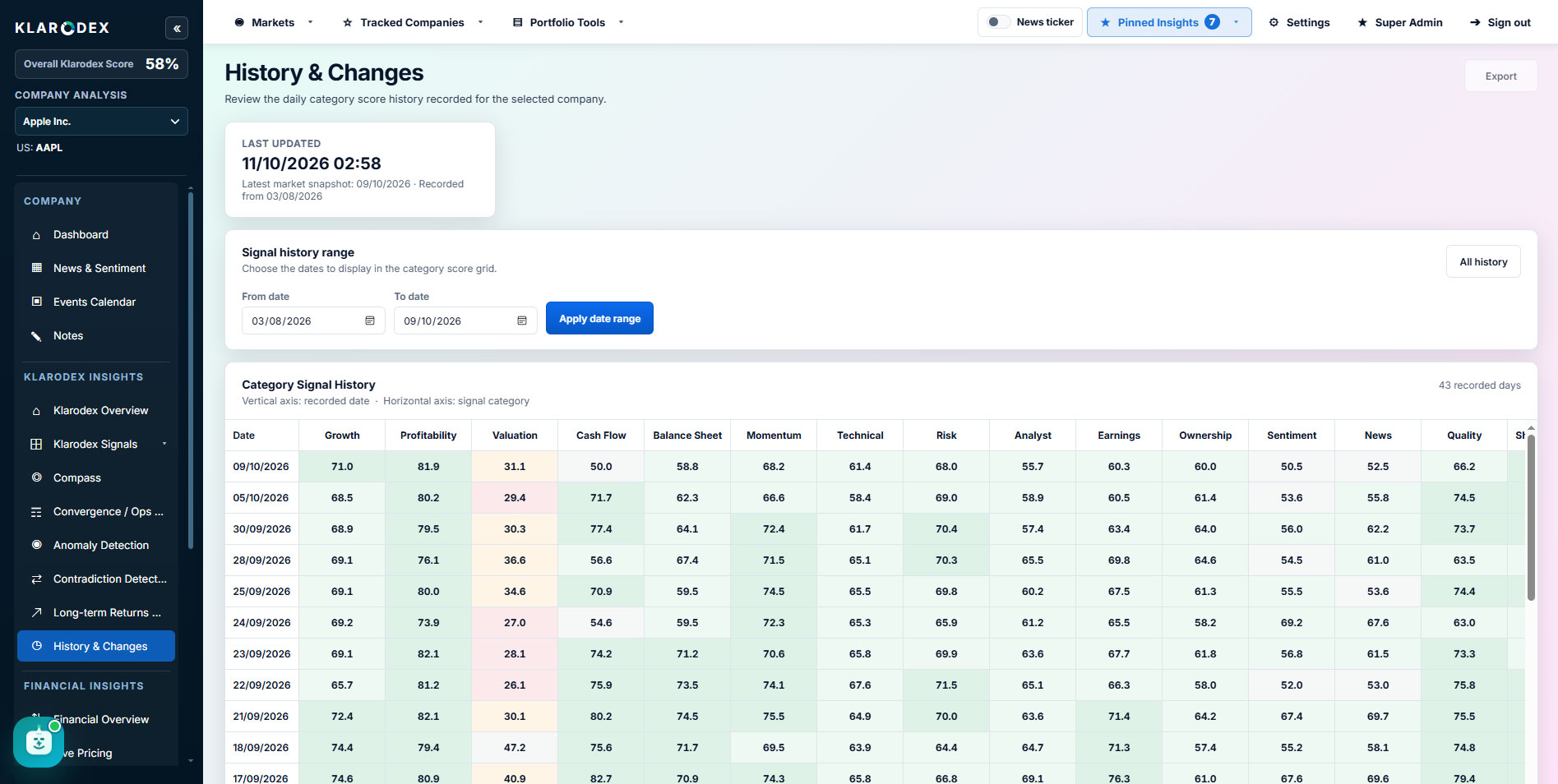Click the All history button

(1483, 261)
